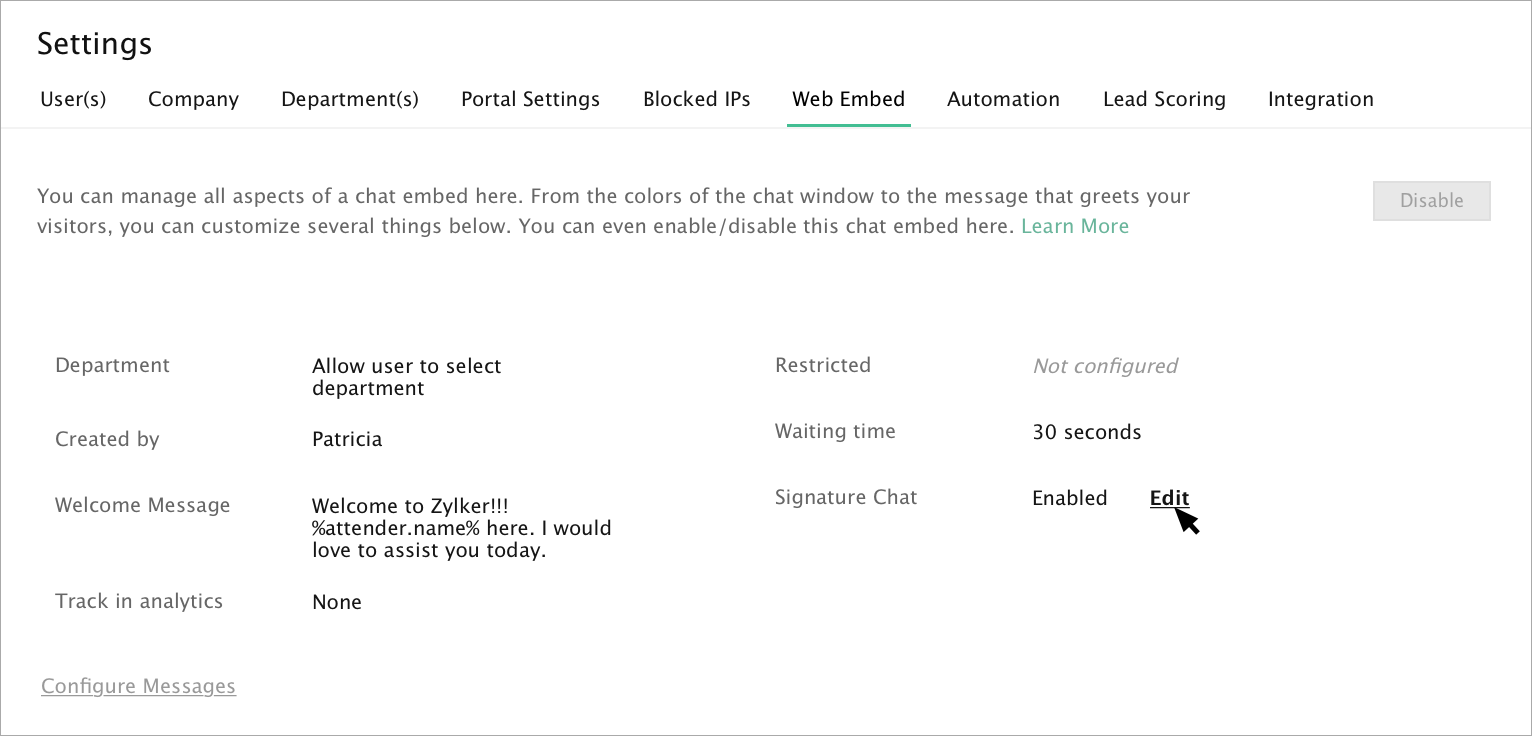This screenshot has height=736, width=1532.
Task: Click the Signature Chat Enabled status
Action: [x=1069, y=498]
